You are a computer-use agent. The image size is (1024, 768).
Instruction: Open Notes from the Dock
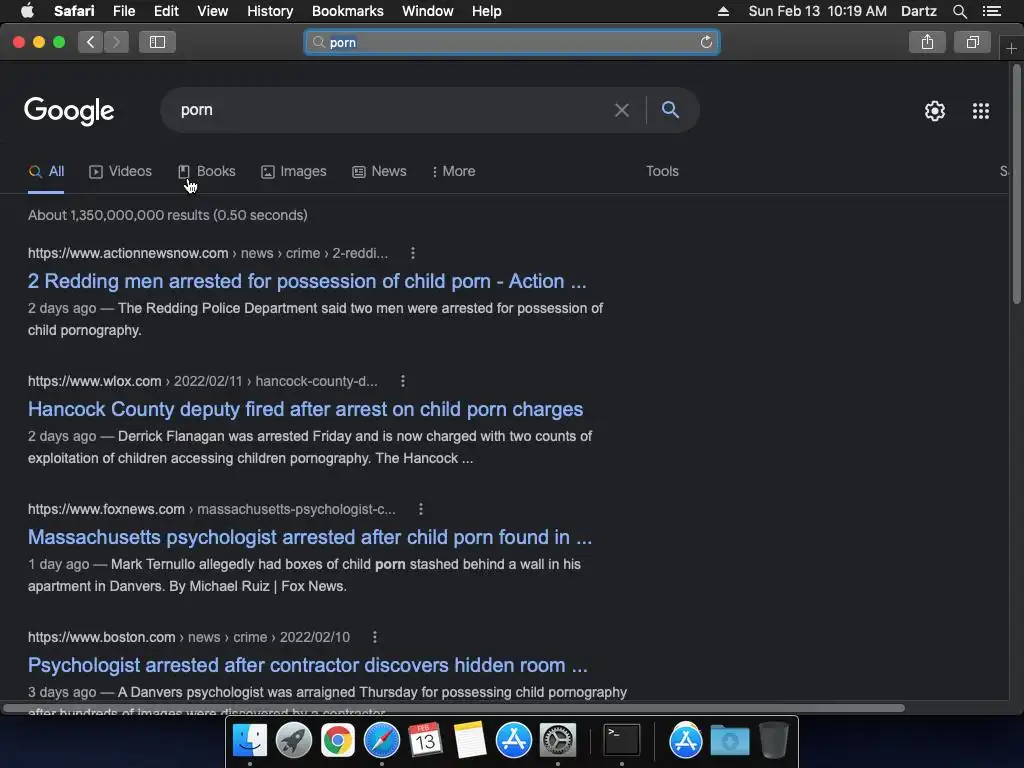tap(470, 741)
